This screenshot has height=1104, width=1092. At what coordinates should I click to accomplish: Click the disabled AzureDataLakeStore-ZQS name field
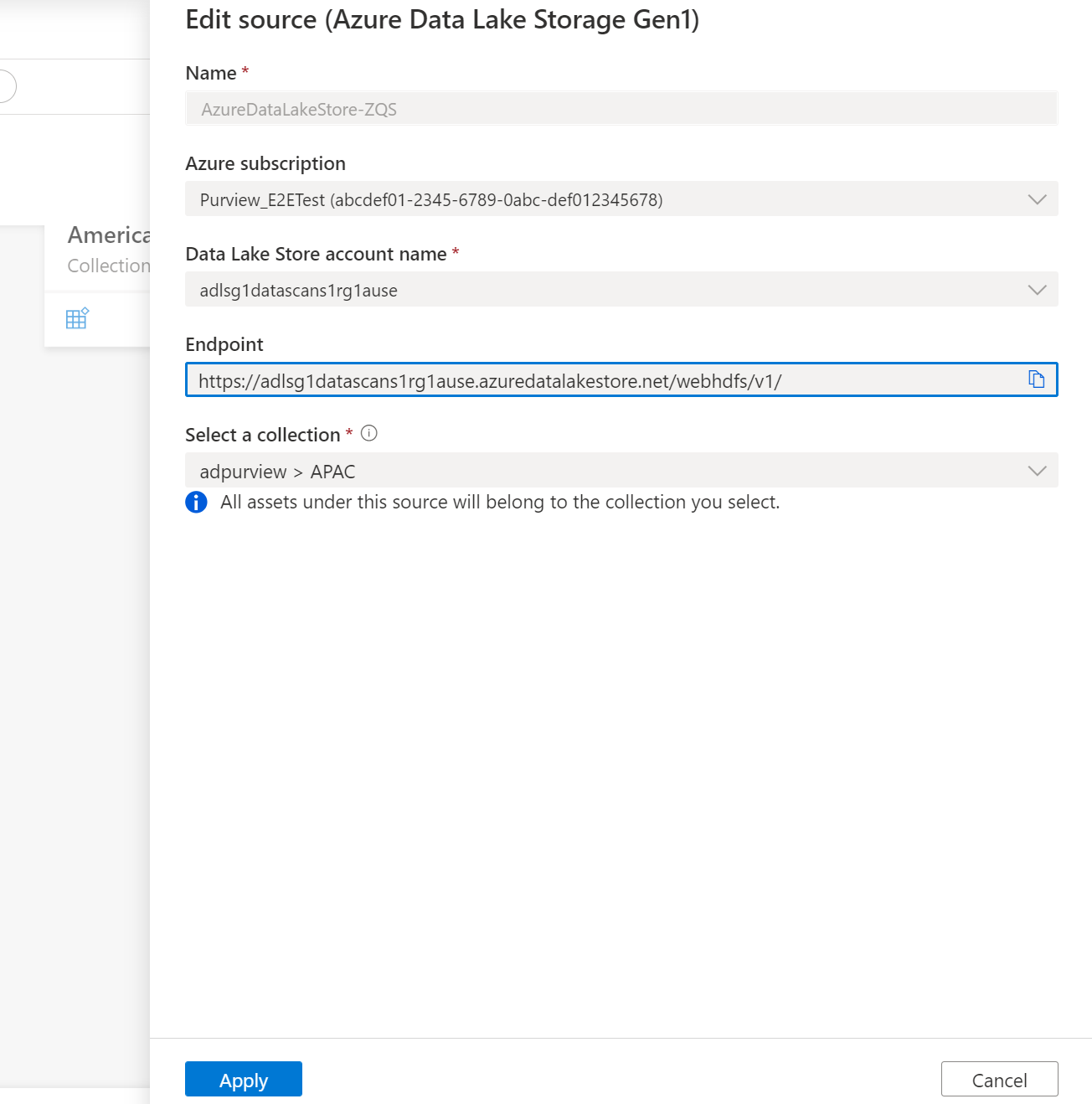[x=620, y=109]
